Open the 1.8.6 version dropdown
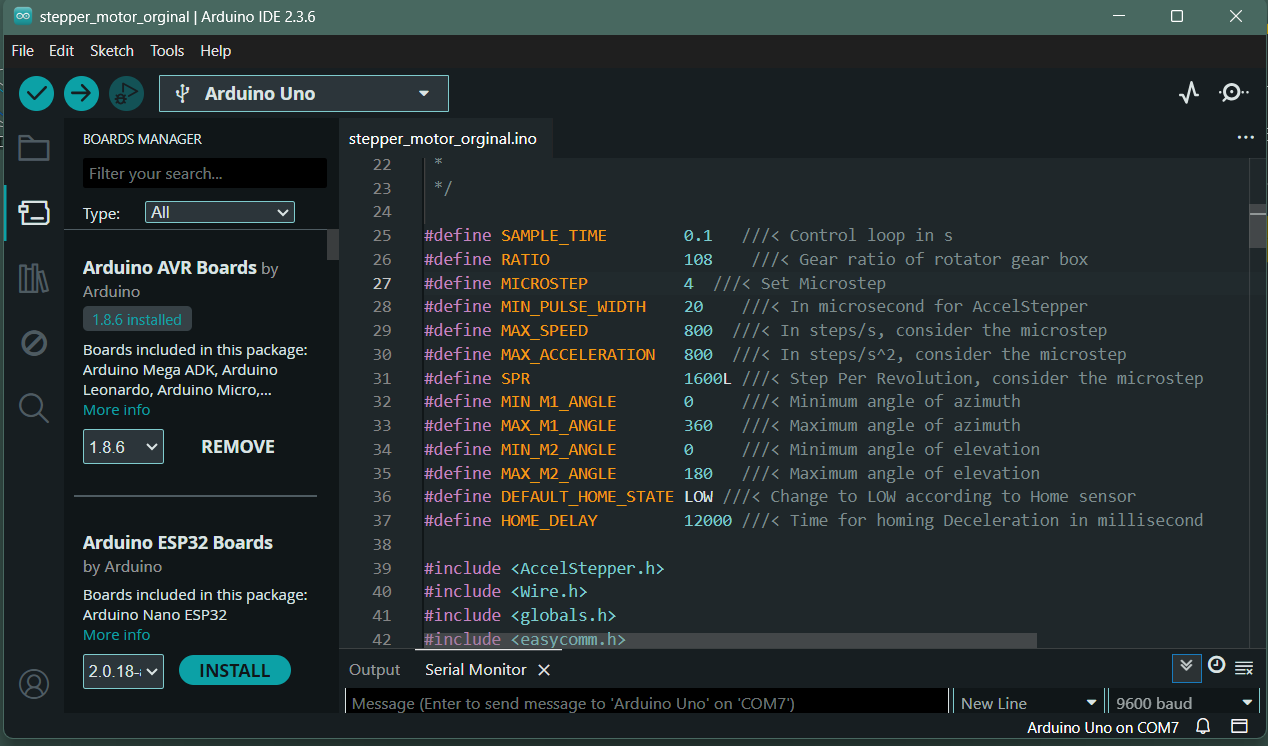The image size is (1268, 746). [x=123, y=447]
